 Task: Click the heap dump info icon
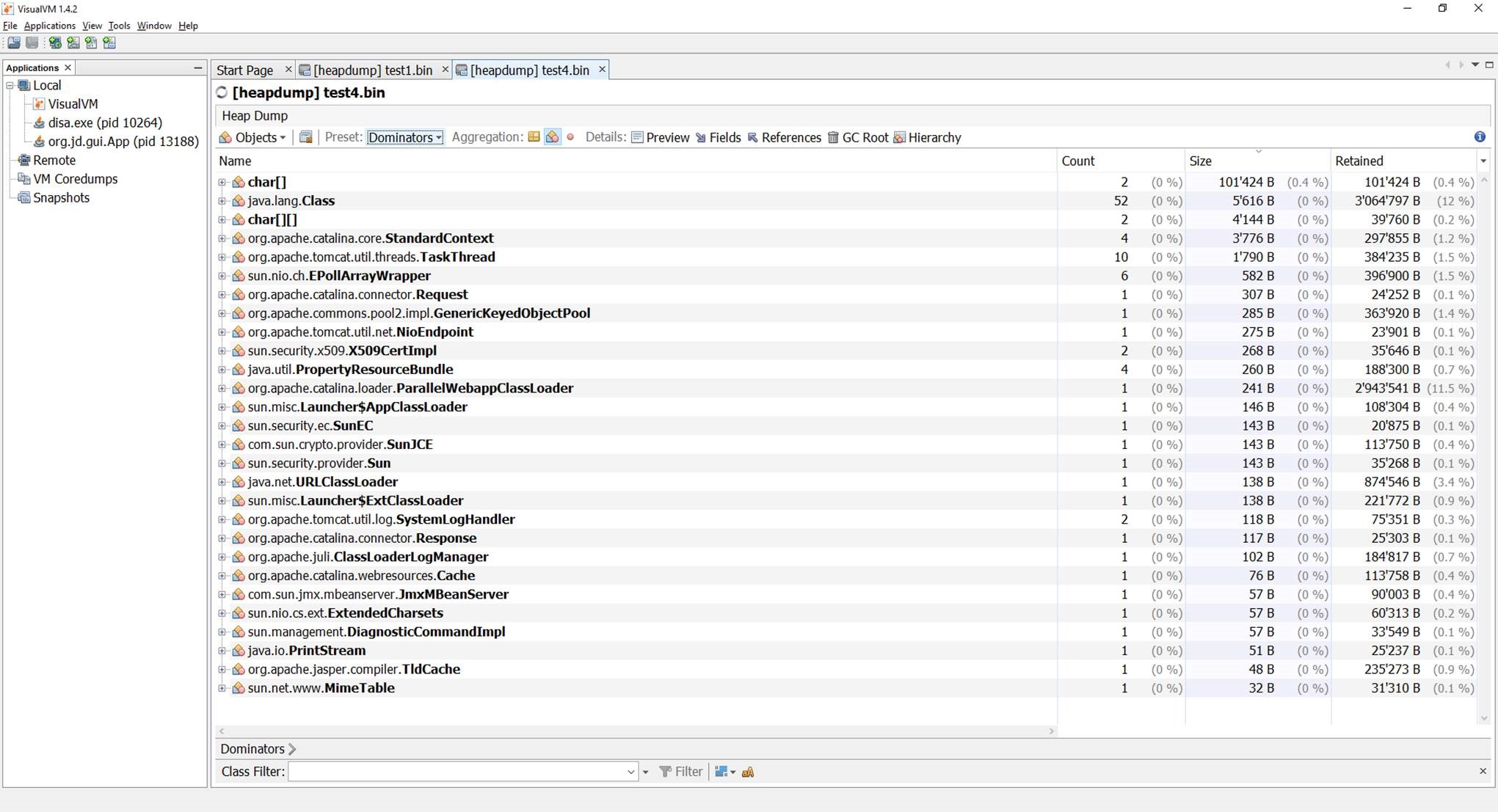pos(1480,137)
